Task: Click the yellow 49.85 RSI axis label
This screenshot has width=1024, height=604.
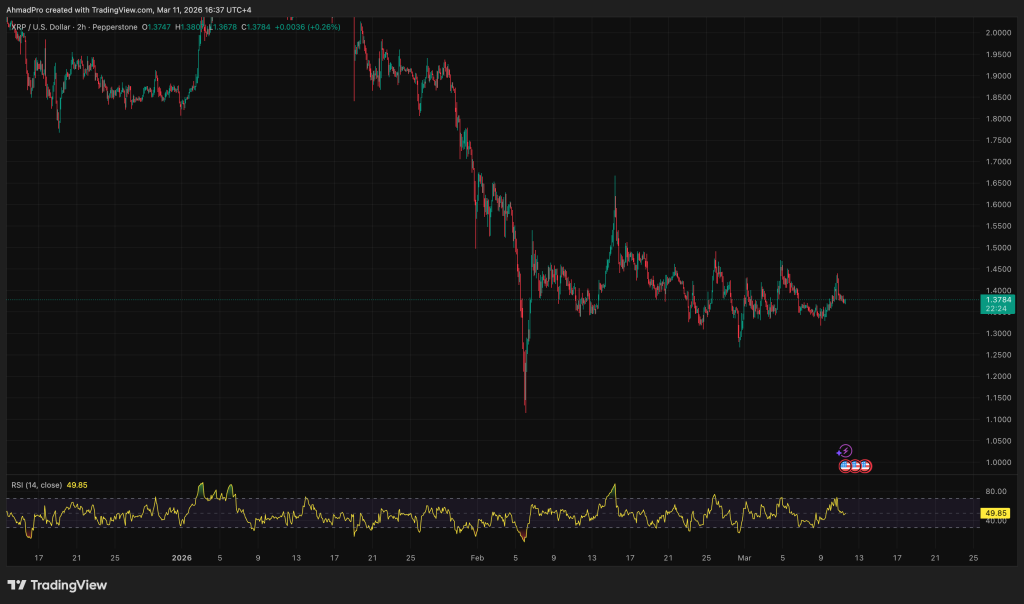Action: coord(996,513)
